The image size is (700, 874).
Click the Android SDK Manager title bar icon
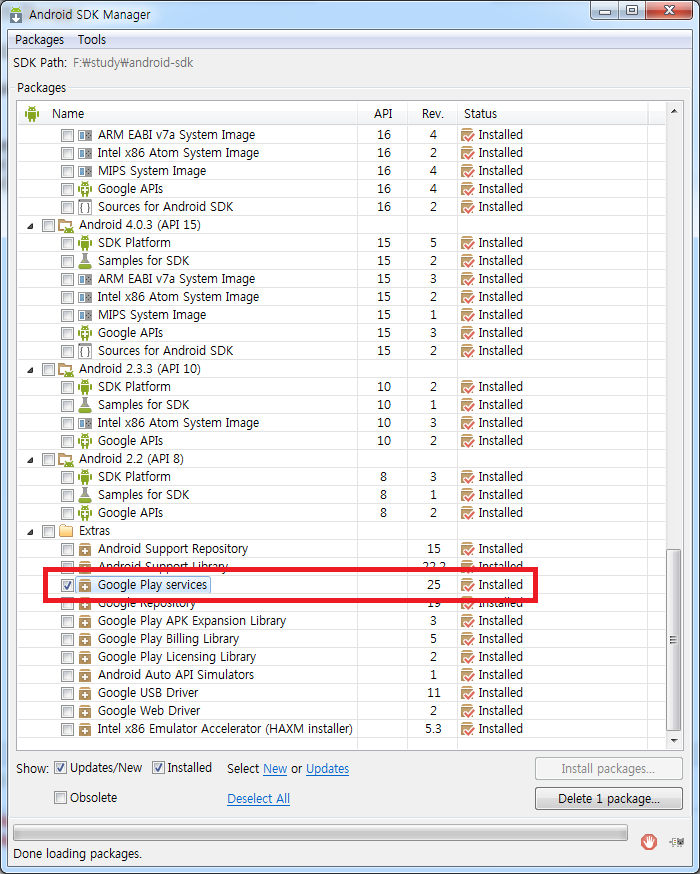(x=16, y=15)
